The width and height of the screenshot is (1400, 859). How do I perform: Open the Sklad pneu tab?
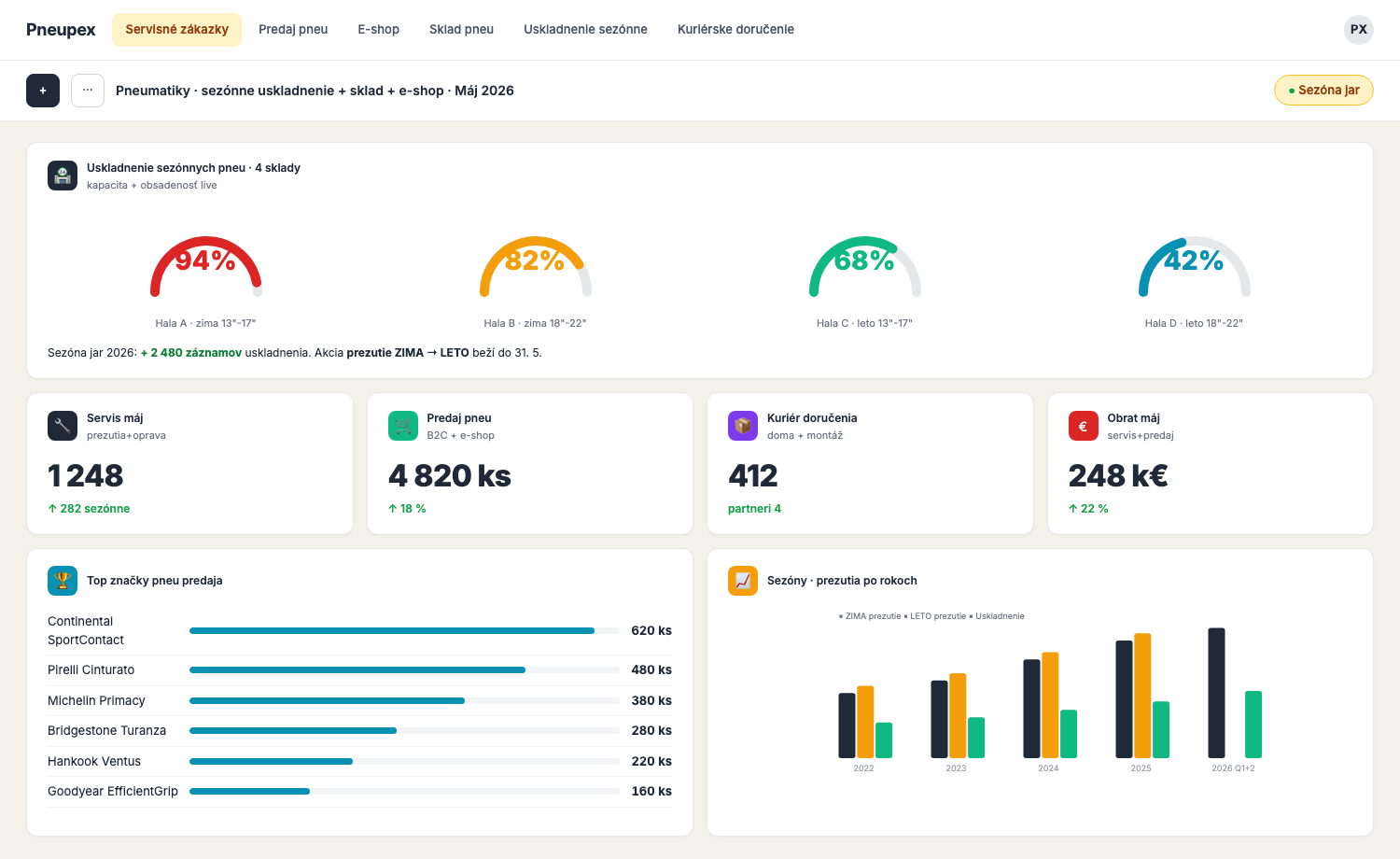tap(461, 30)
